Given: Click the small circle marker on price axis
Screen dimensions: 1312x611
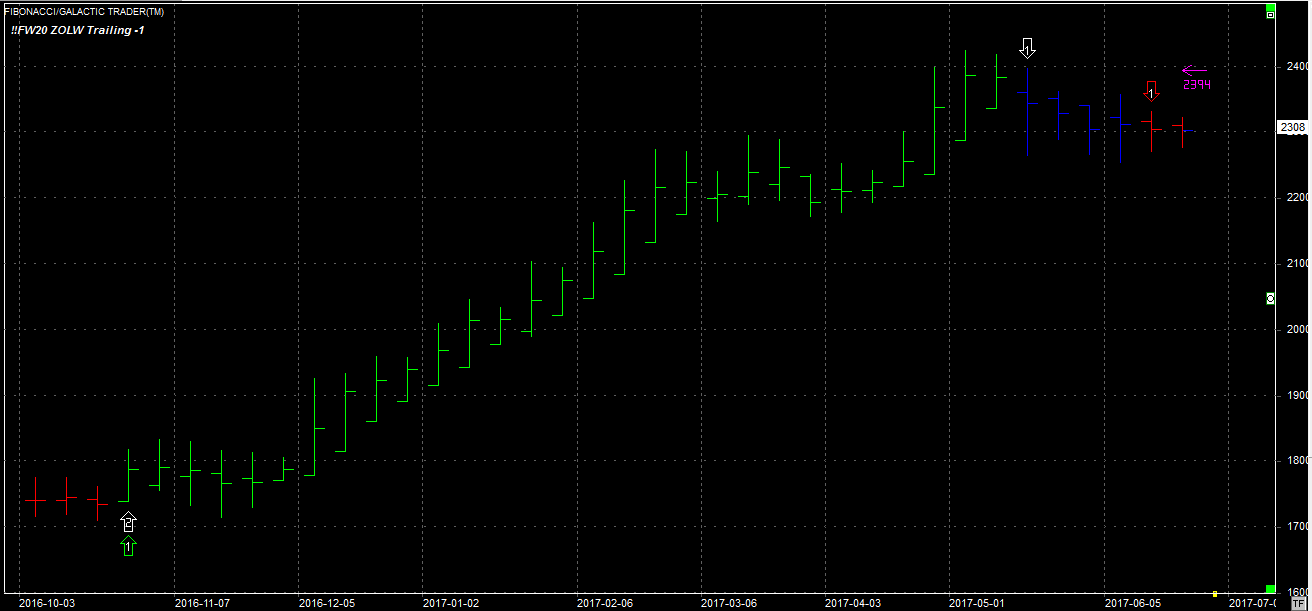Looking at the screenshot, I should coord(1270,298).
